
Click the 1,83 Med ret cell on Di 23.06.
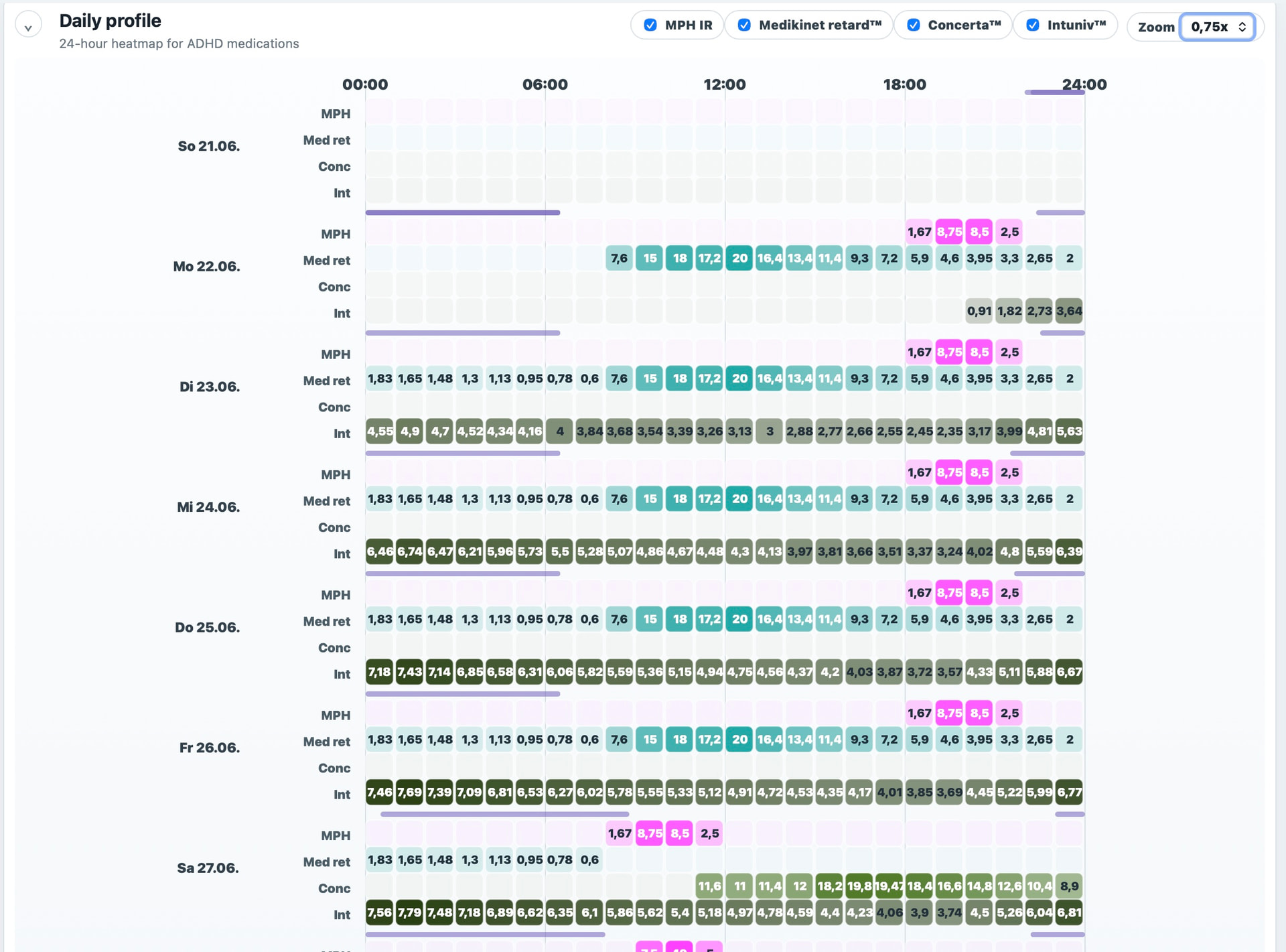coord(379,379)
